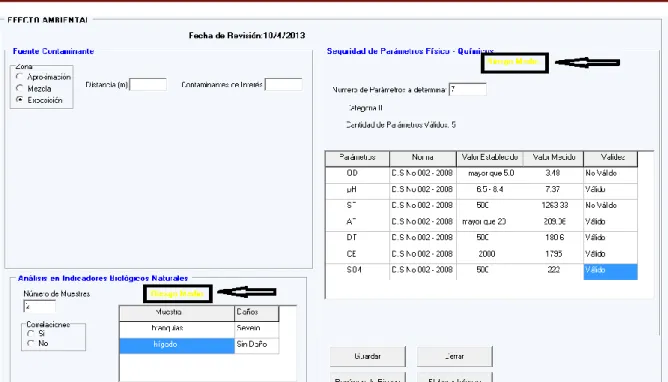
Task: Click the Distancia (m) input field
Action: 148,84
